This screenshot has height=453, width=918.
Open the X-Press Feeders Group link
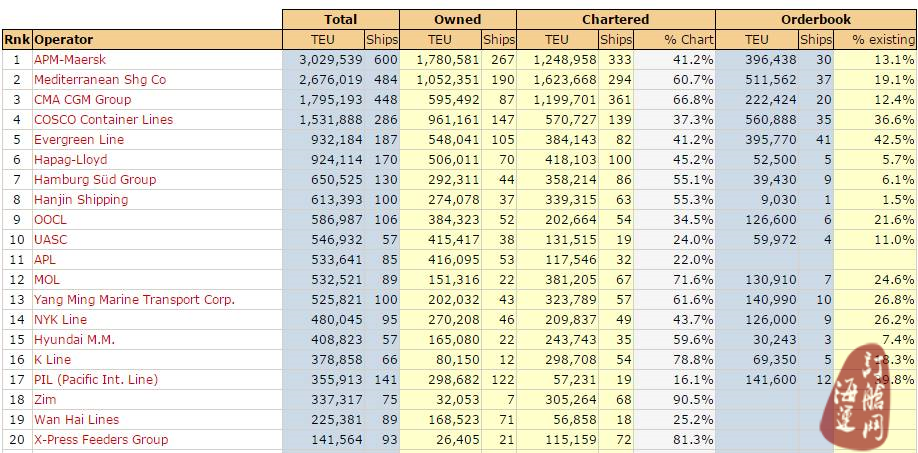101,439
